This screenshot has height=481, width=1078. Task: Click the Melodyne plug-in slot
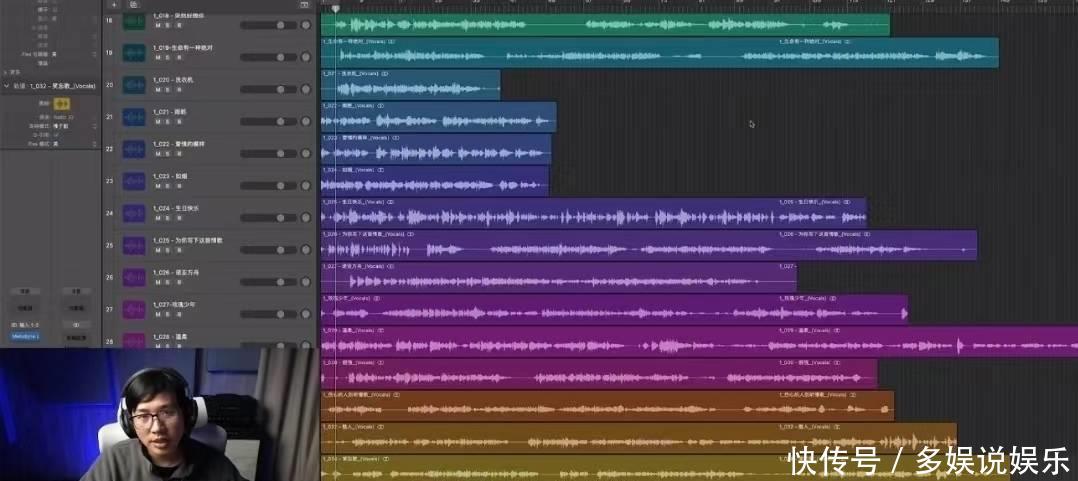(24, 338)
